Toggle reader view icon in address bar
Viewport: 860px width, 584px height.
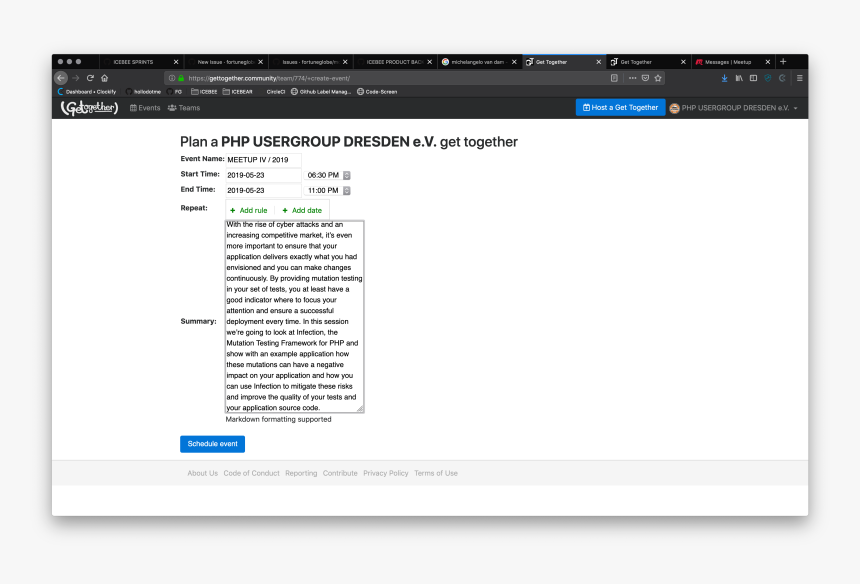pos(614,78)
